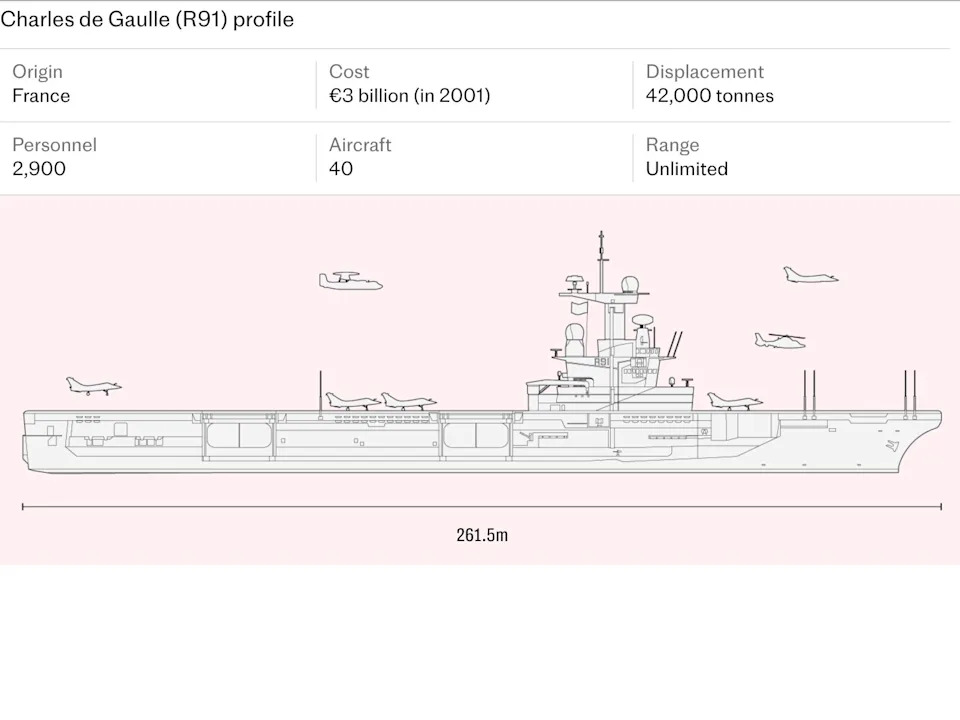Select the Origin section header
This screenshot has height=720, width=960.
click(37, 71)
